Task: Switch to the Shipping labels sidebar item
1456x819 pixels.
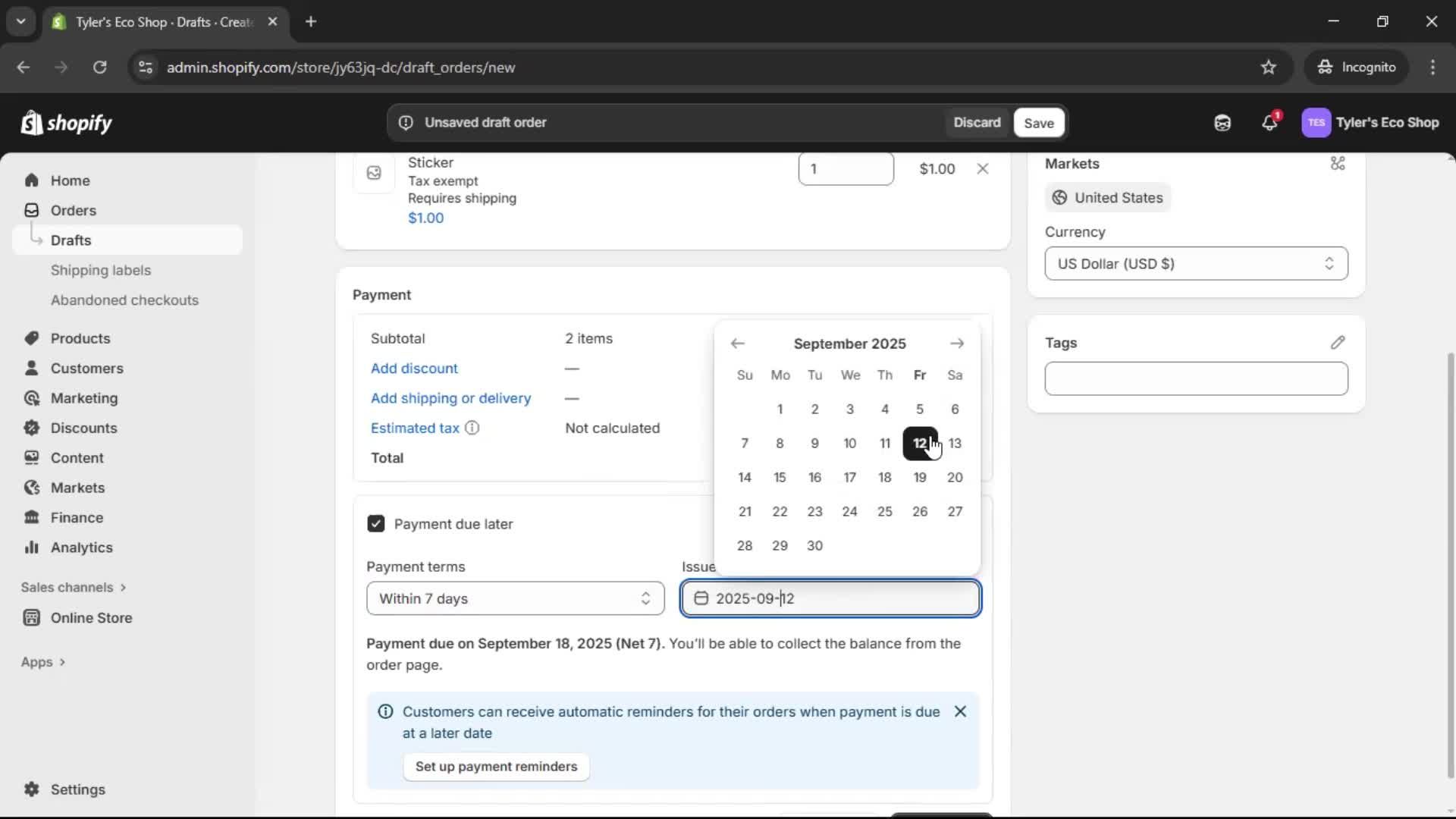Action: pos(102,270)
